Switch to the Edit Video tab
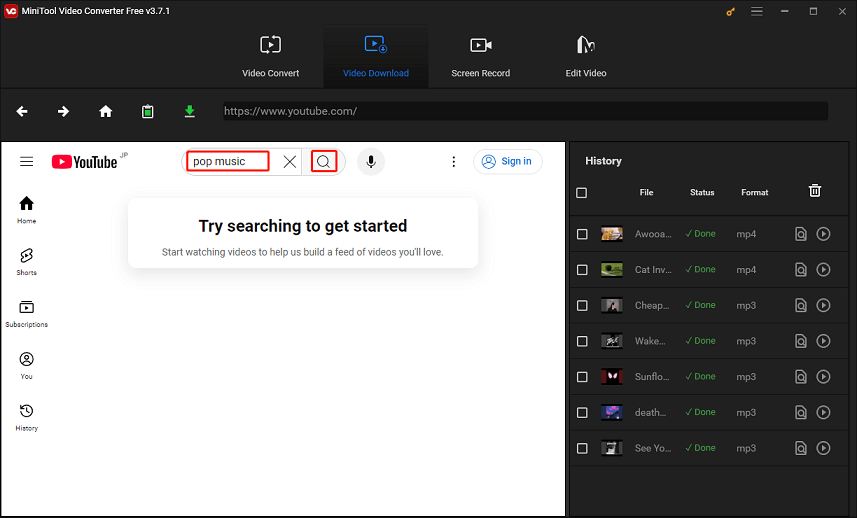This screenshot has width=857, height=518. 586,57
